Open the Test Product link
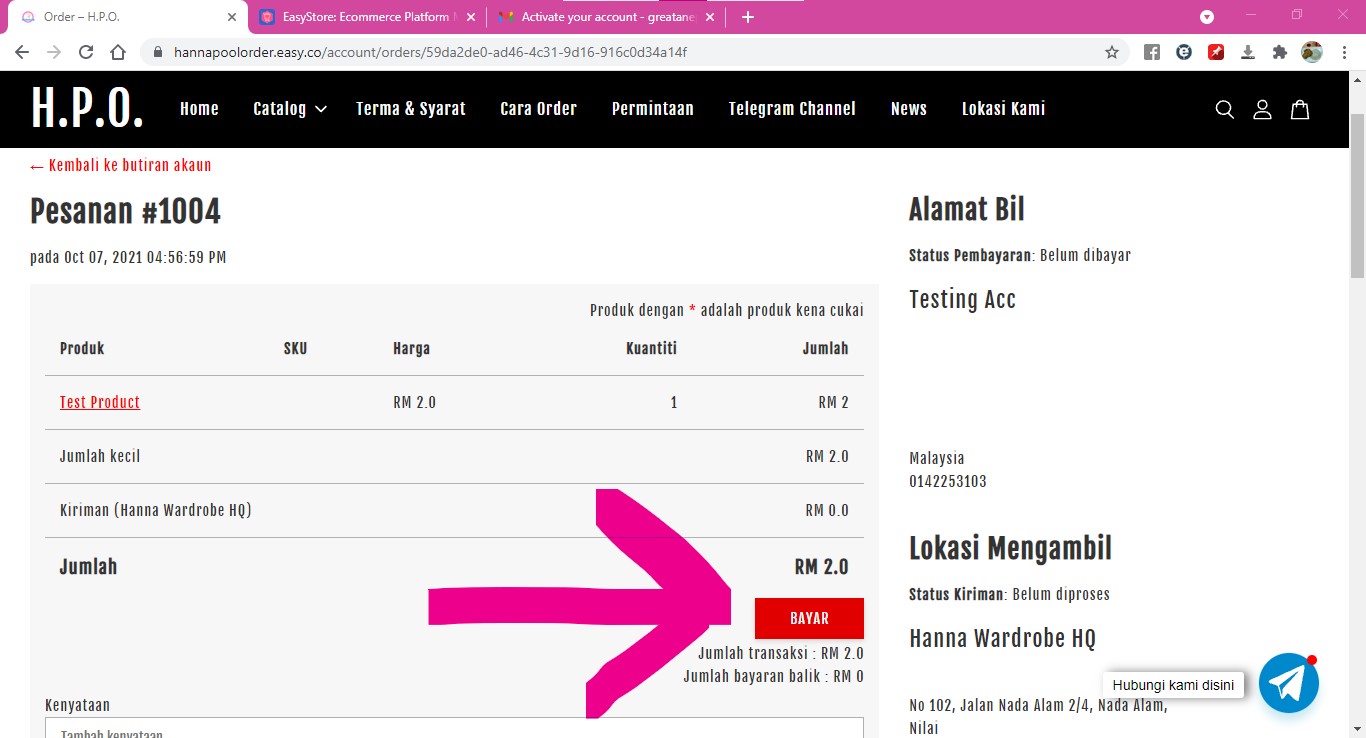Image resolution: width=1366 pixels, height=738 pixels. tap(100, 402)
